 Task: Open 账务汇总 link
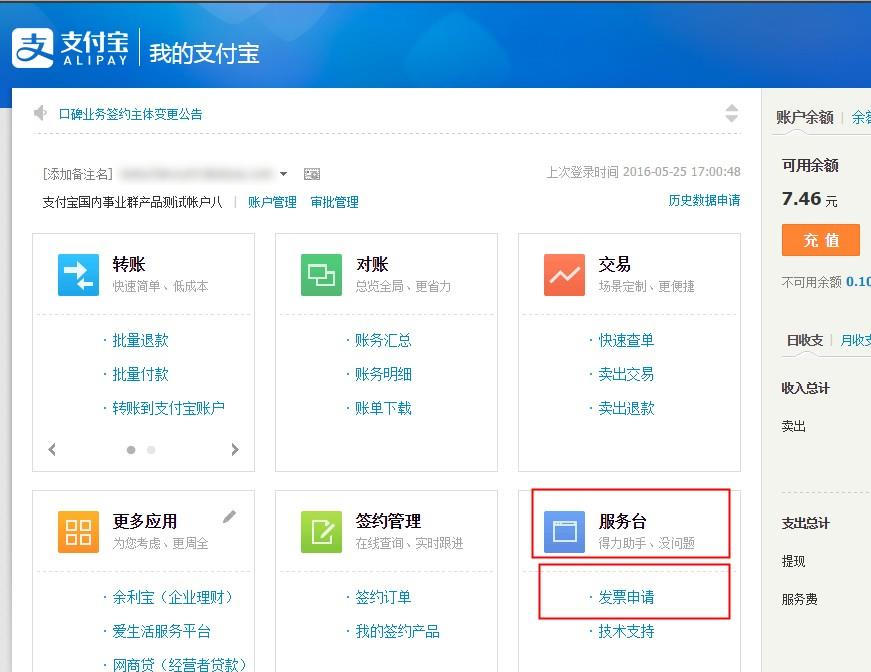(x=383, y=340)
